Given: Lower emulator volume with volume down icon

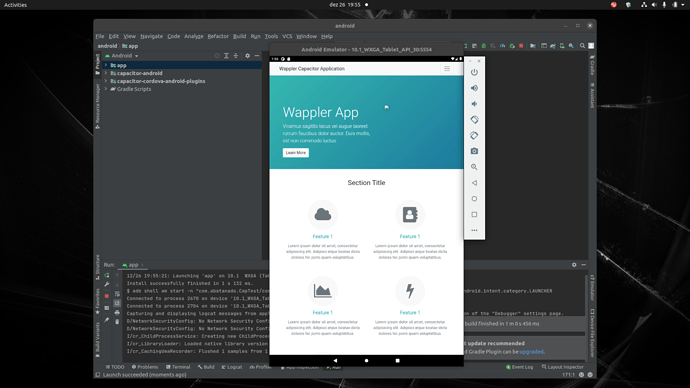Looking at the screenshot, I should pyautogui.click(x=474, y=104).
